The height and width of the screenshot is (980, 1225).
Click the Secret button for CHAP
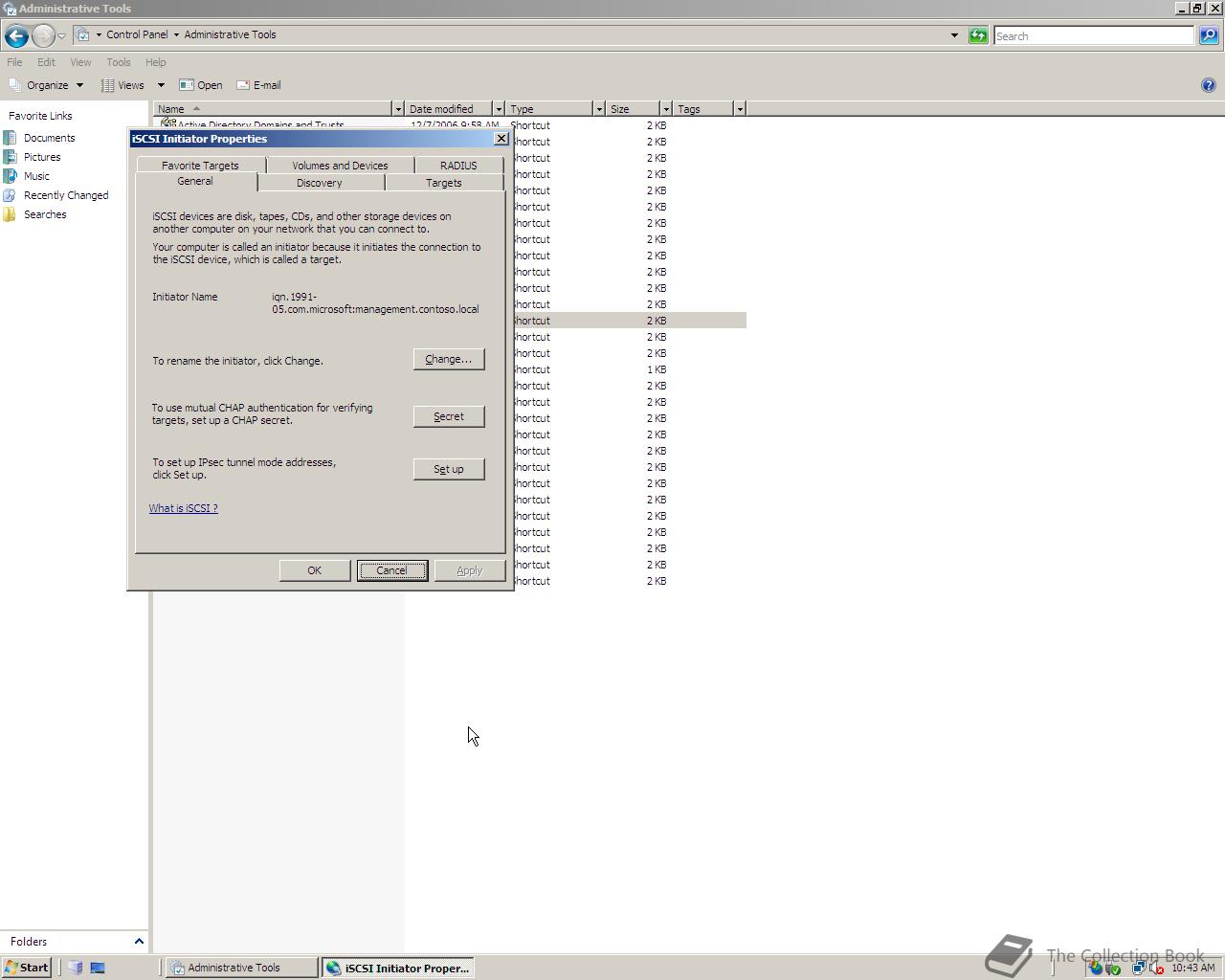(x=449, y=416)
